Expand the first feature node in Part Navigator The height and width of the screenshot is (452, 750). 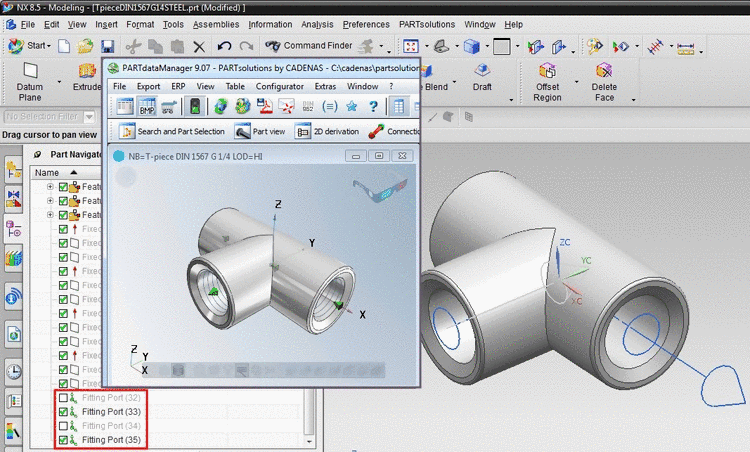click(51, 187)
